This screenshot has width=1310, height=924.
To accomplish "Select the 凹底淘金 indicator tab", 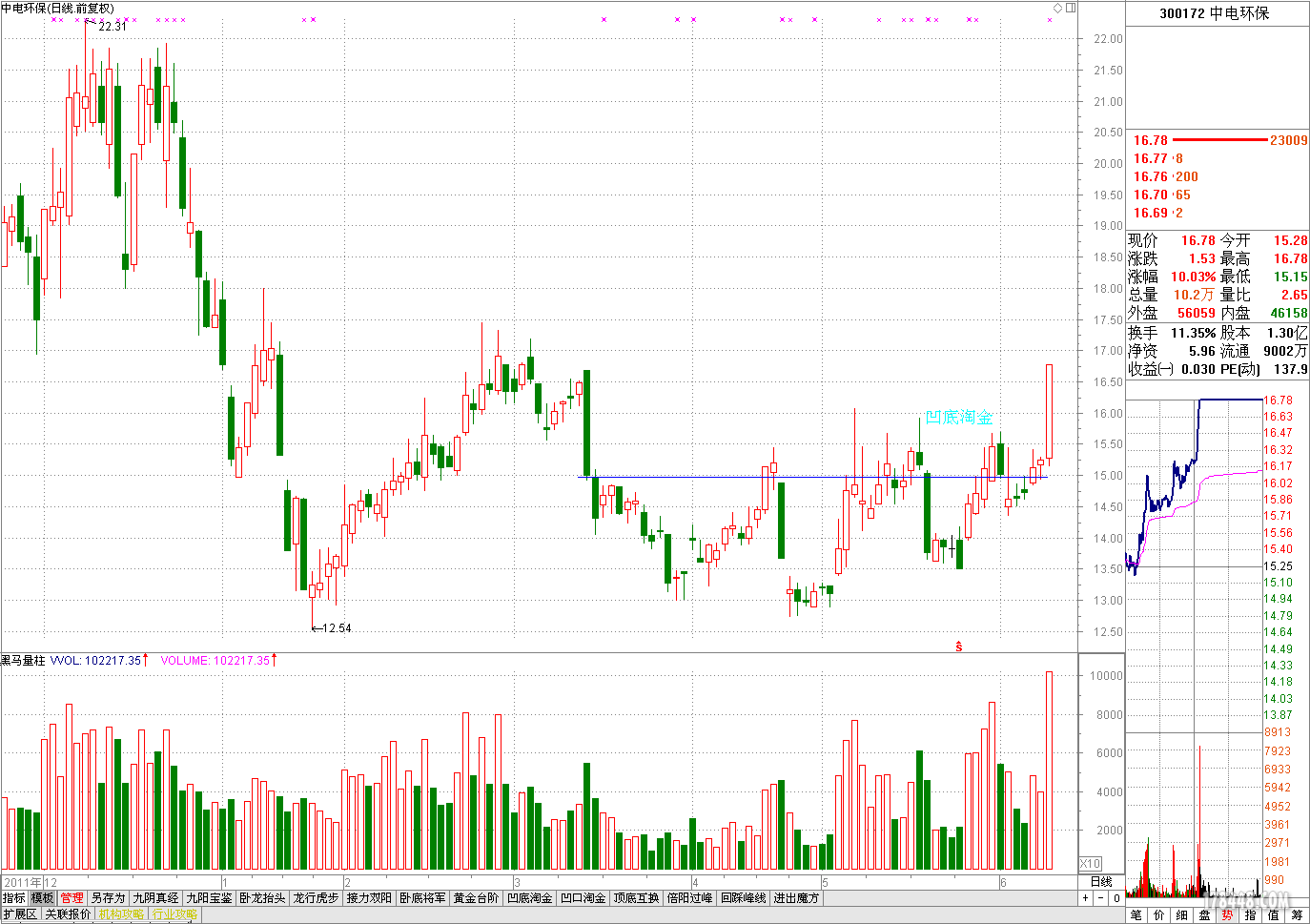I will [x=529, y=898].
